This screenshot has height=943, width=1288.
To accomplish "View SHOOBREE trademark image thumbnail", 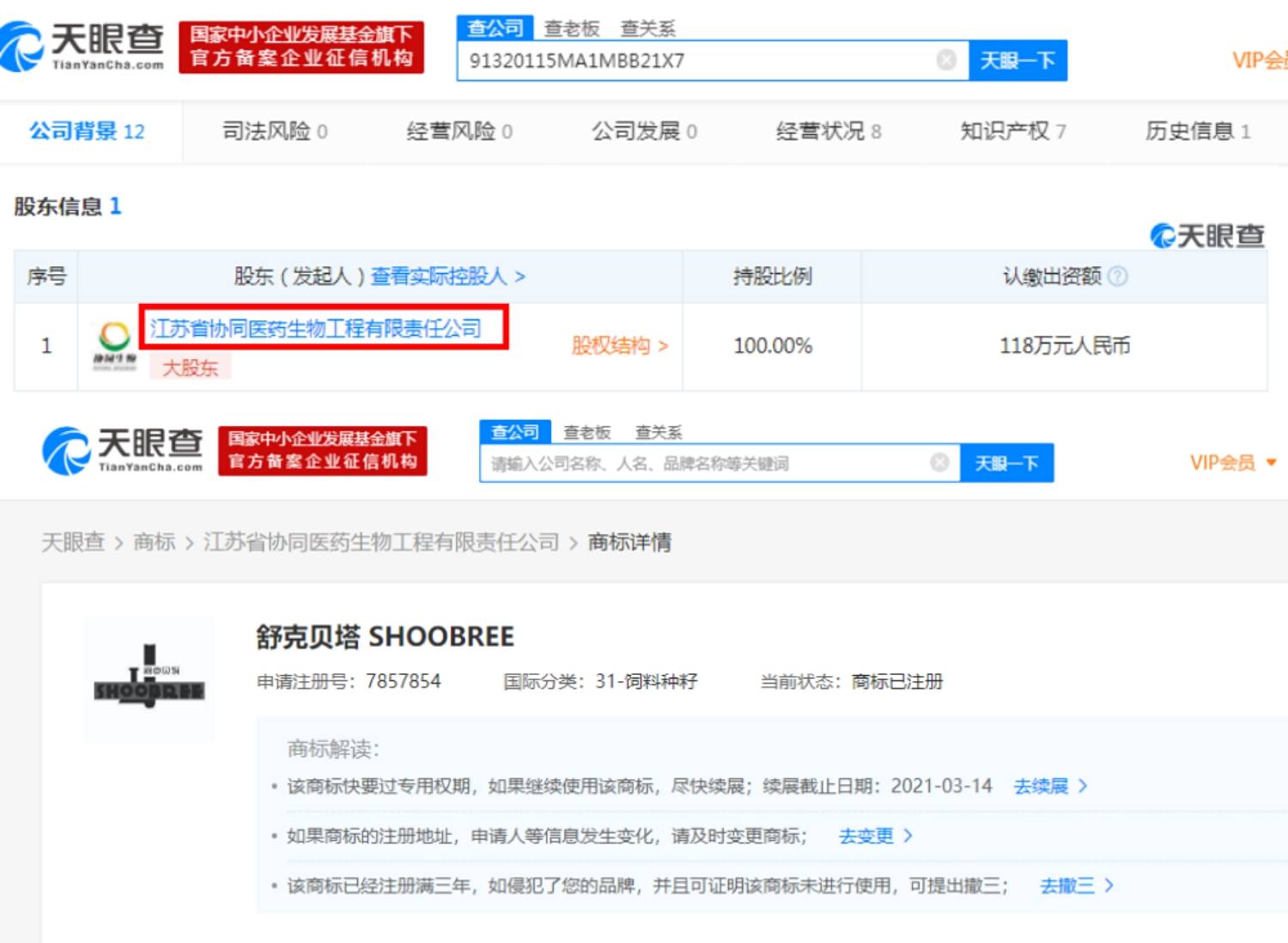I will (x=149, y=679).
